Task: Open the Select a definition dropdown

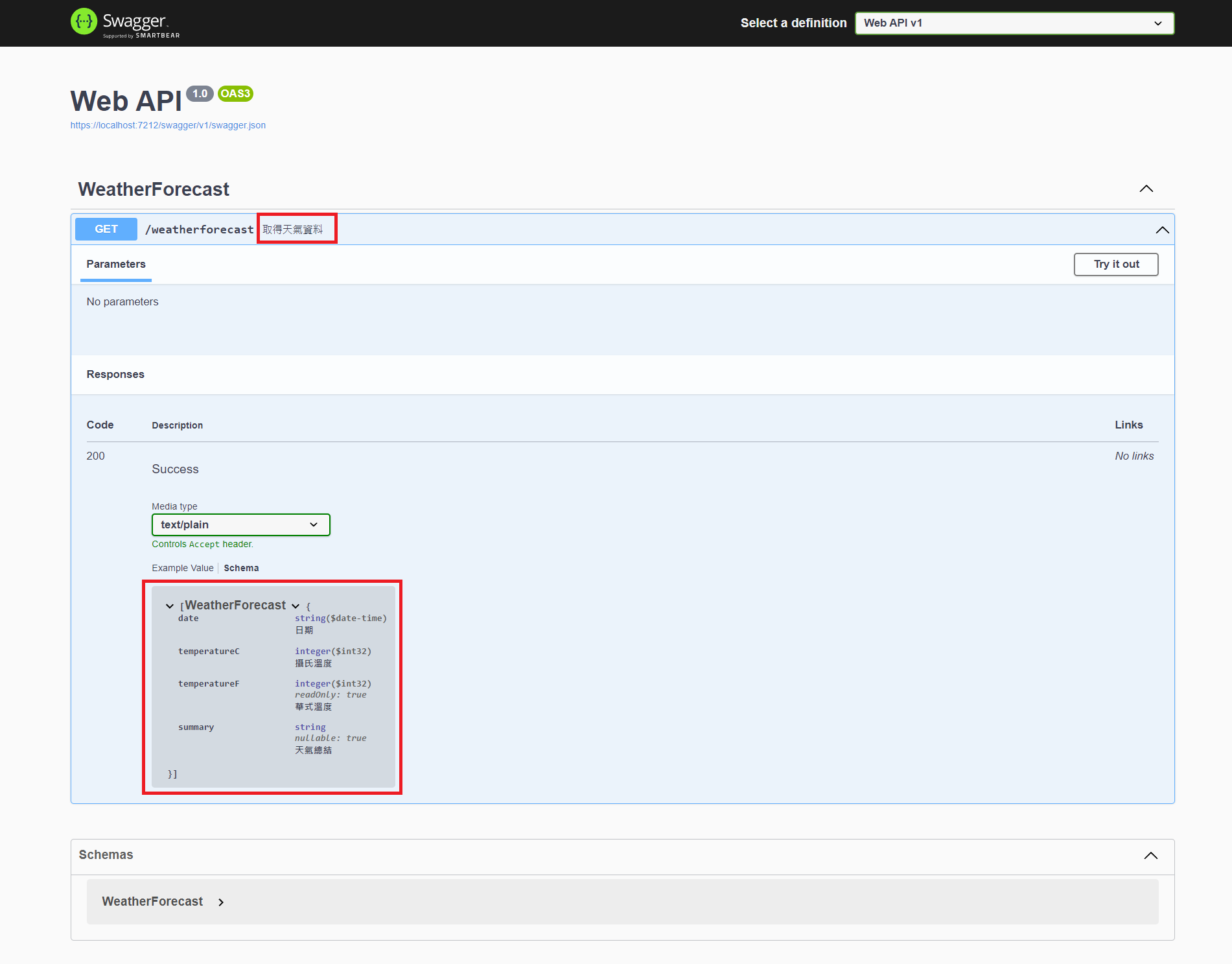Action: click(1014, 23)
